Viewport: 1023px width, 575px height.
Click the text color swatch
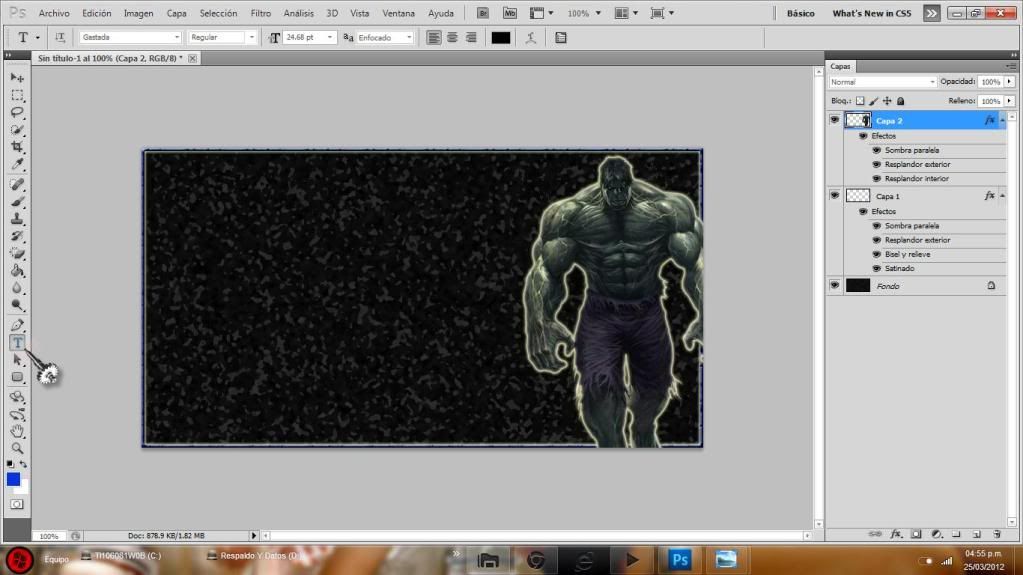tap(500, 38)
